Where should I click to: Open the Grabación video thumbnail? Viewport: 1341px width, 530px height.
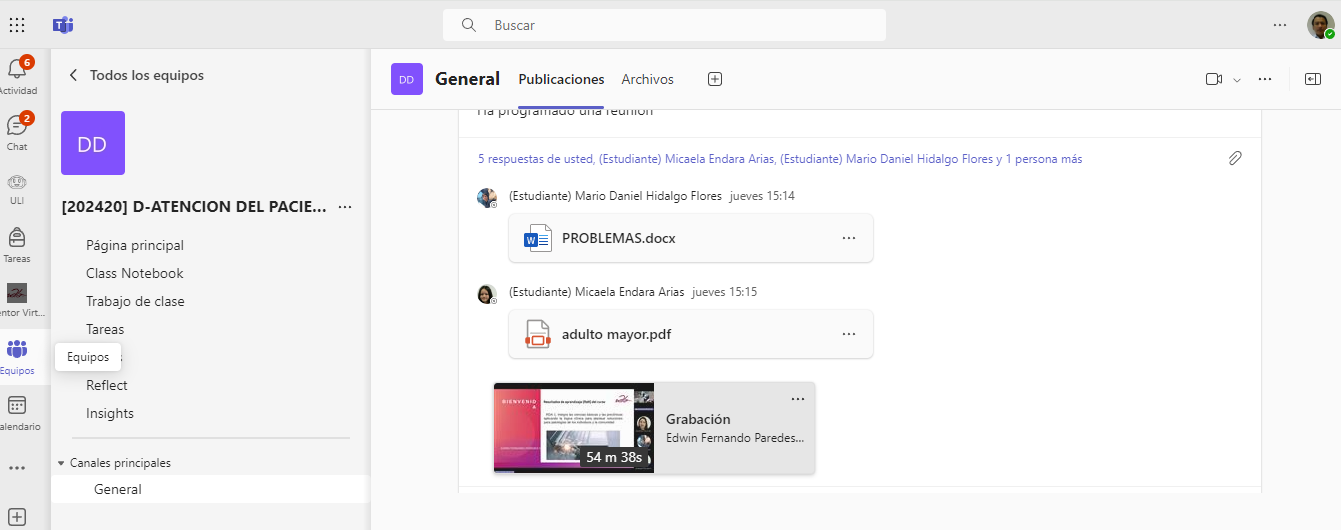573,427
